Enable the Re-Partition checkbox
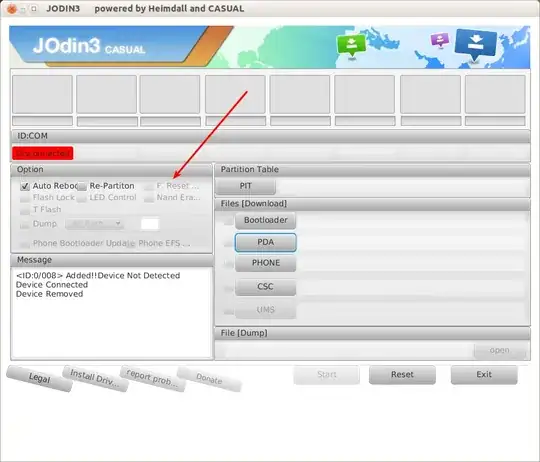The image size is (540, 462). click(82, 187)
